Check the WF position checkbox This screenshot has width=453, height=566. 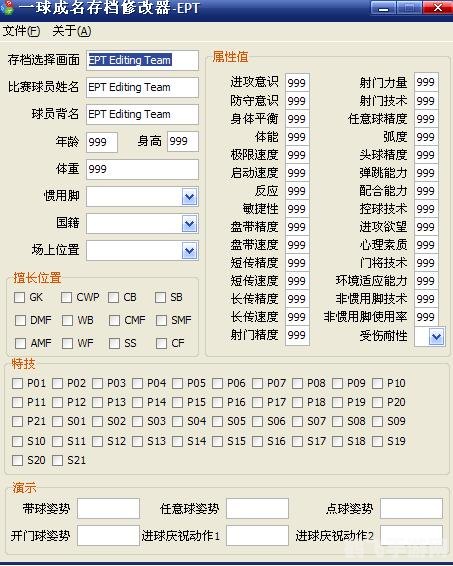[67, 343]
